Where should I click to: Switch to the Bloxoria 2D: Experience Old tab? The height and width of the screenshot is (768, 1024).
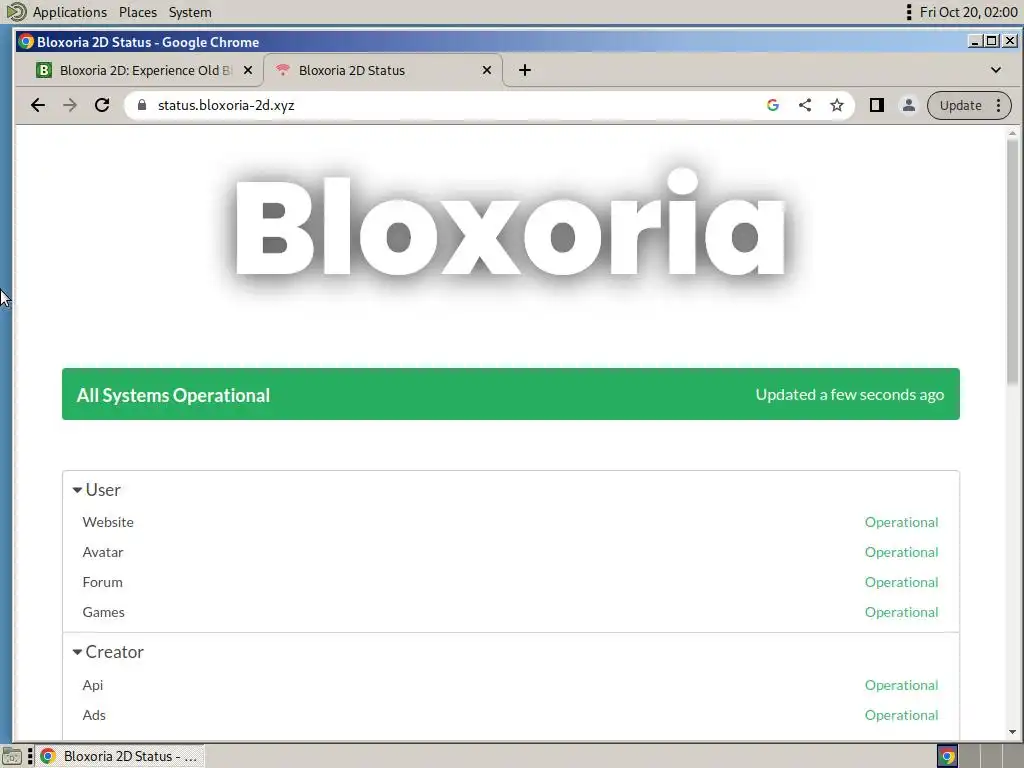coord(145,70)
